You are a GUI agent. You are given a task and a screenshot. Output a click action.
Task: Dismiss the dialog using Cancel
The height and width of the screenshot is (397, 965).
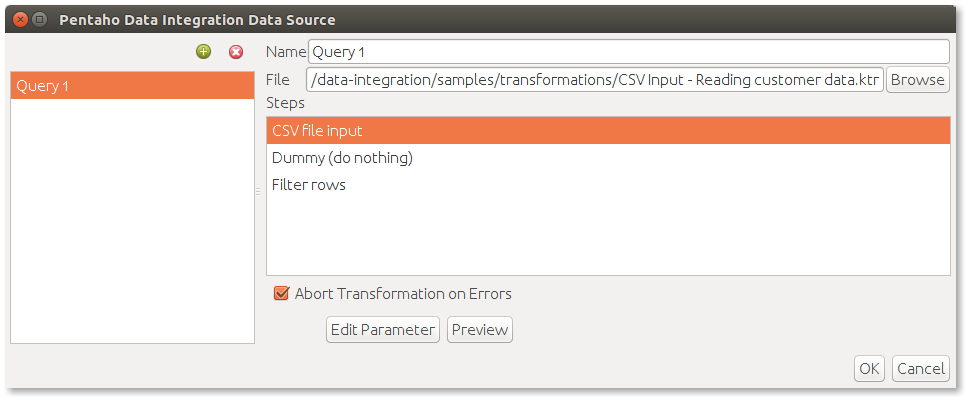click(921, 369)
